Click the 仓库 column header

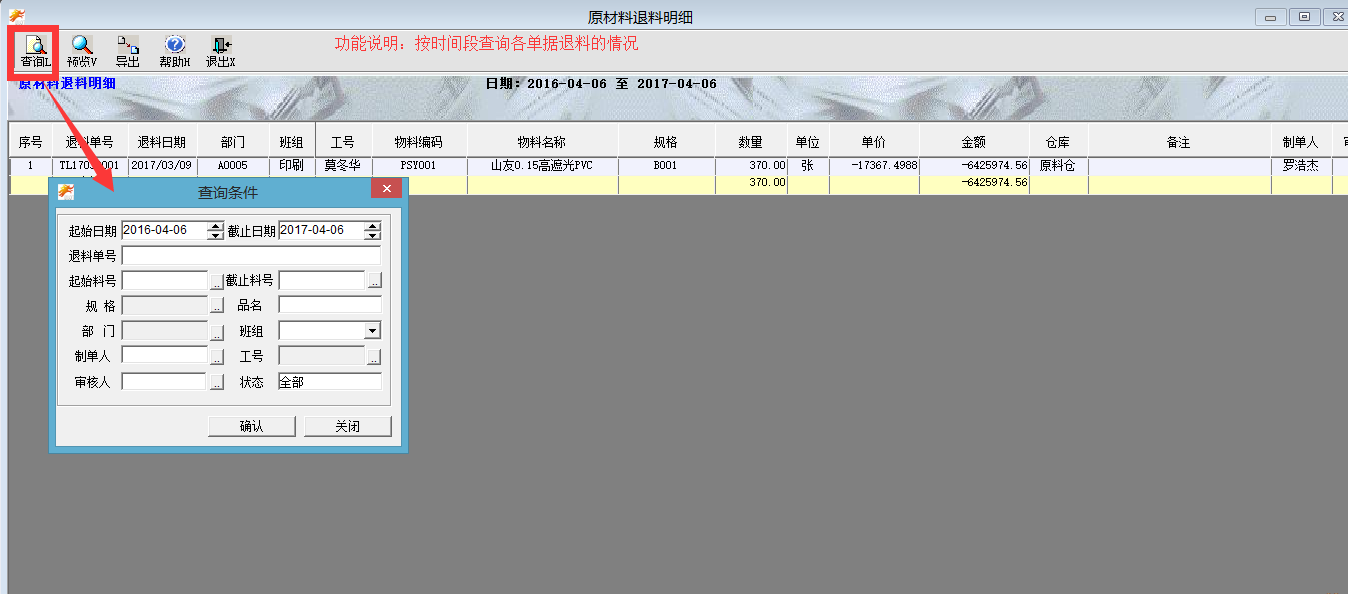(x=1058, y=143)
